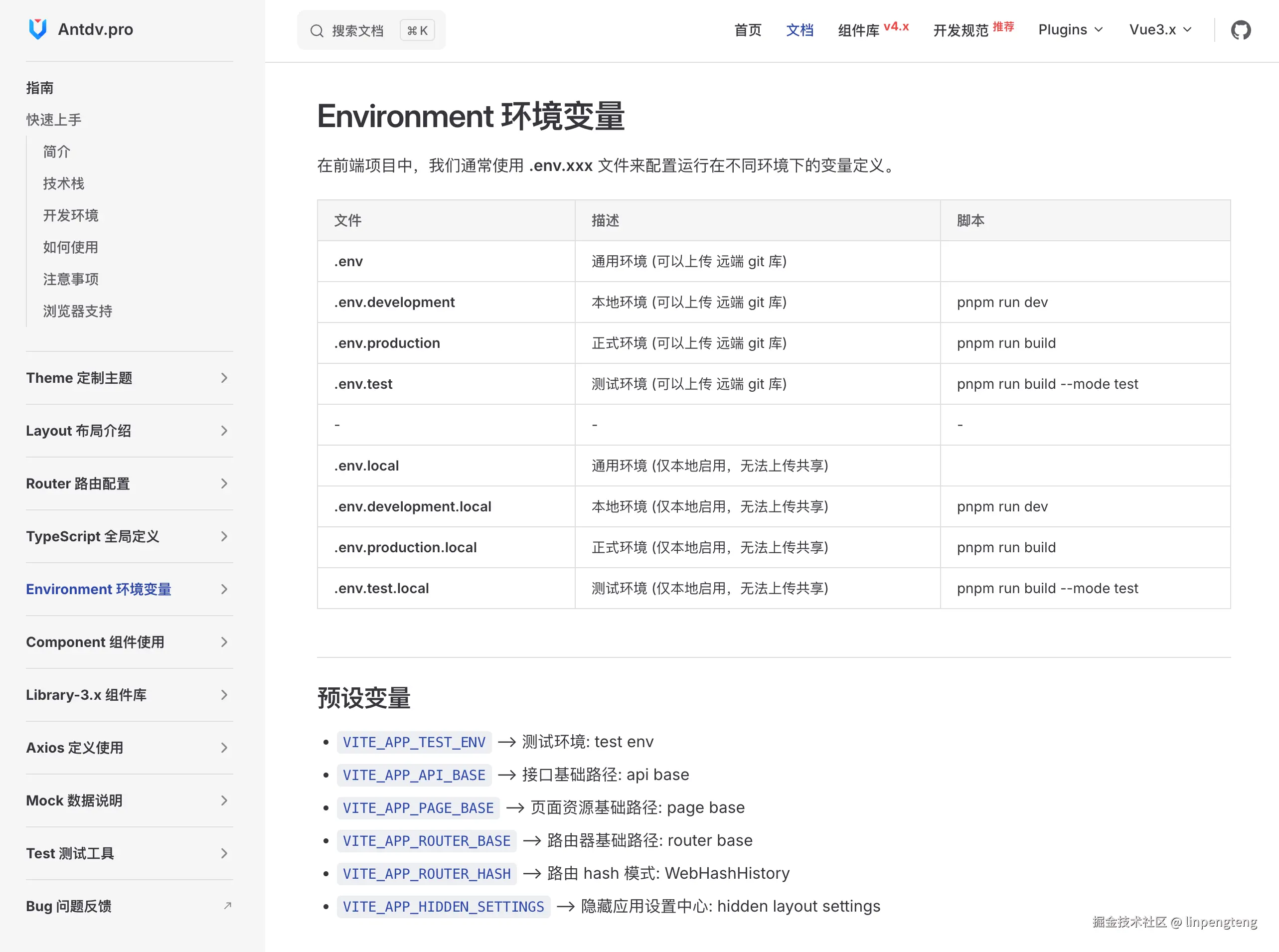The height and width of the screenshot is (952, 1279).
Task: Go to 首页 in top navigation
Action: coord(748,30)
